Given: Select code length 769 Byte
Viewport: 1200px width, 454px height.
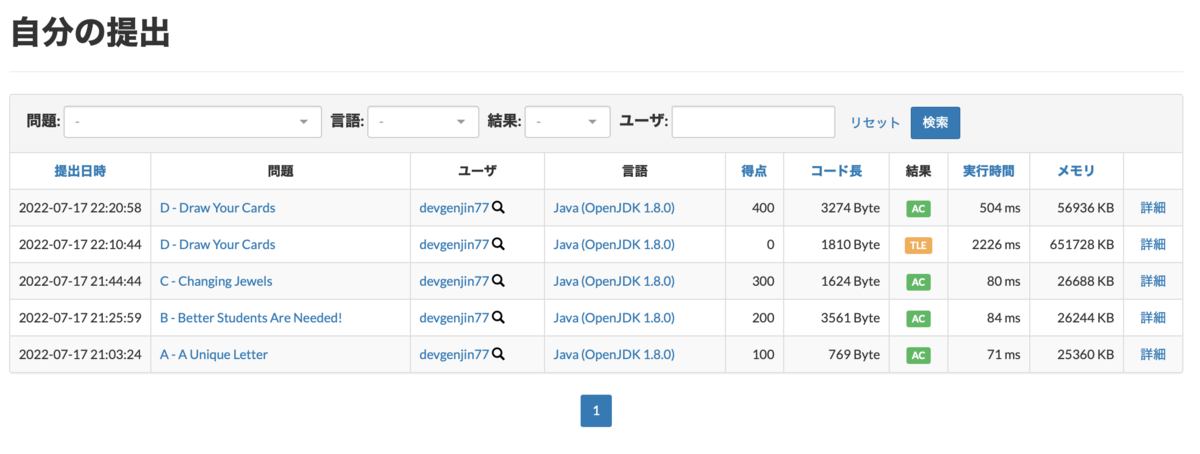Looking at the screenshot, I should pos(852,355).
